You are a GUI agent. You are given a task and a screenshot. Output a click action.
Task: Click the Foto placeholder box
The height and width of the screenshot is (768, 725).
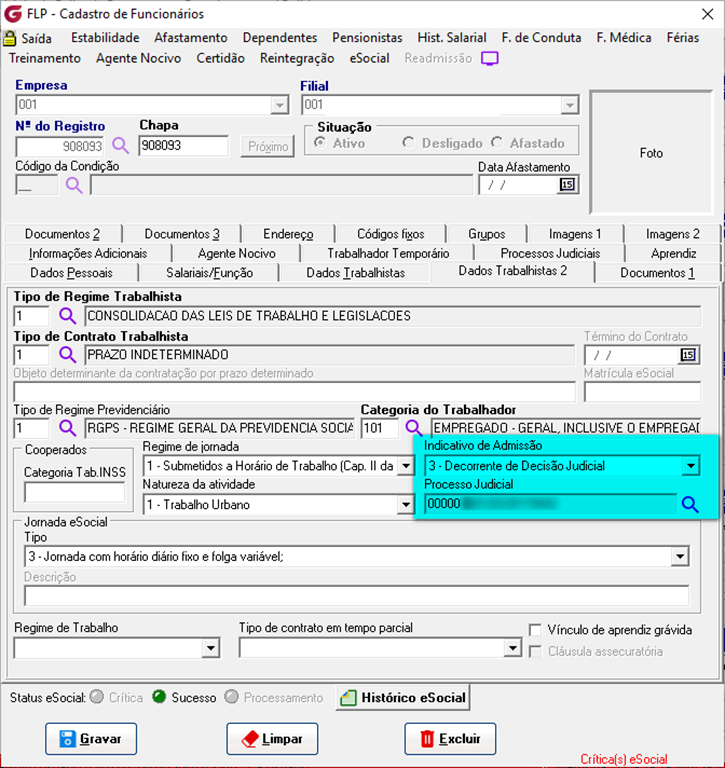651,153
